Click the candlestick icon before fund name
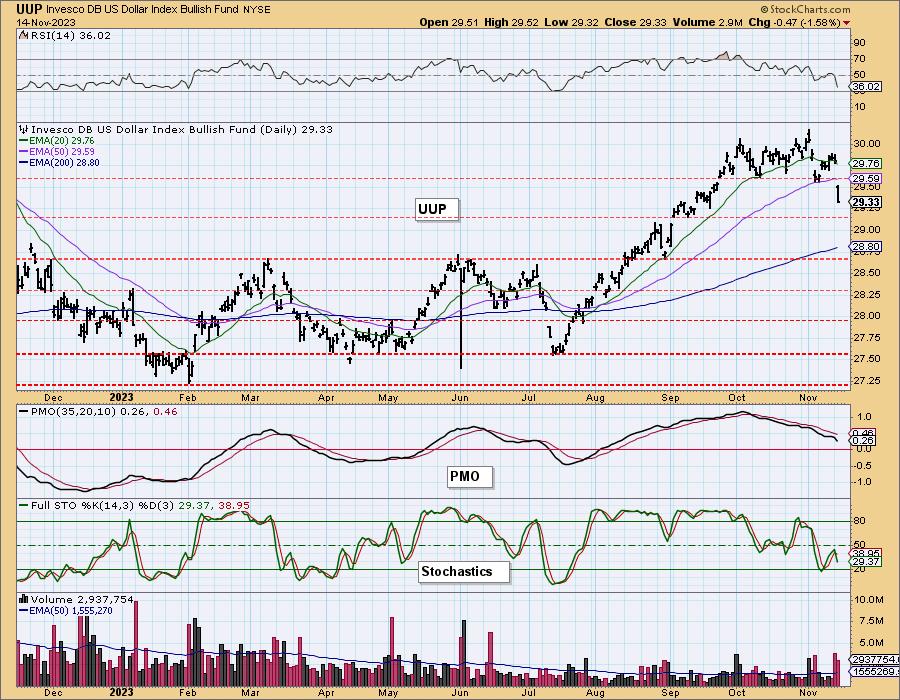900x700 pixels. click(x=24, y=129)
